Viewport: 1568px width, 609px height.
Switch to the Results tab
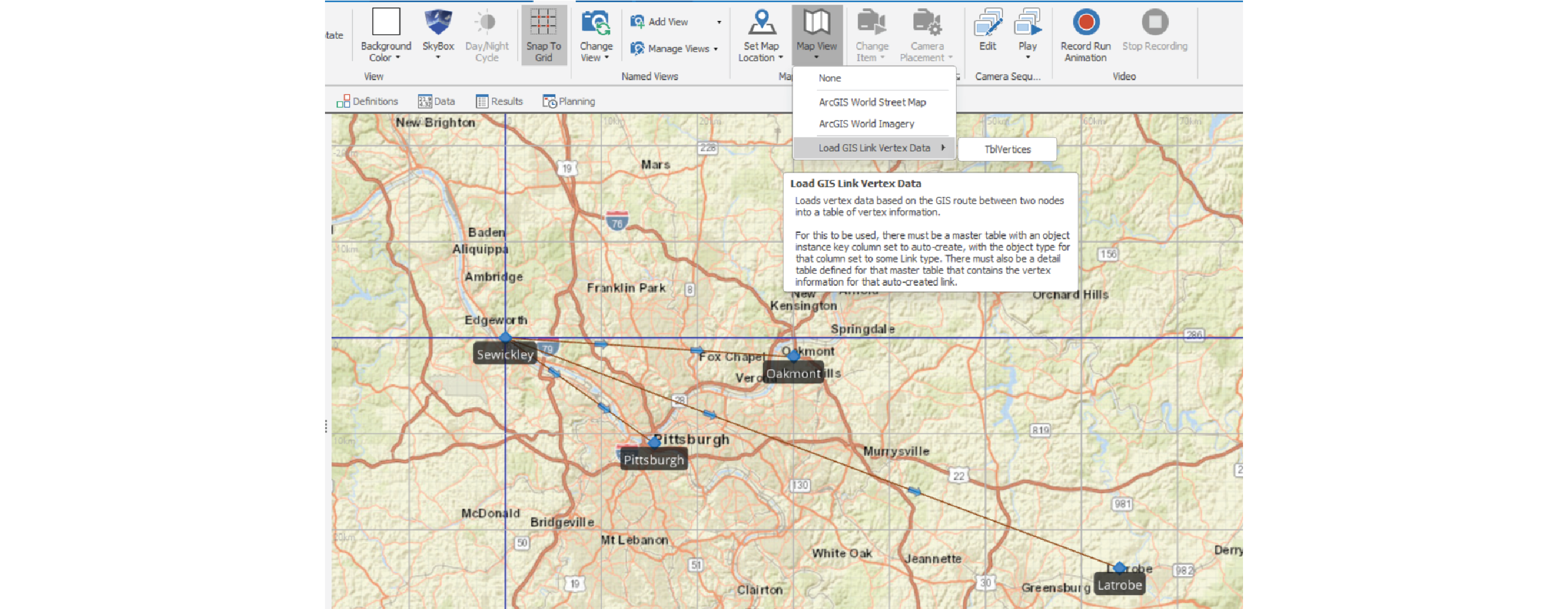tap(499, 101)
